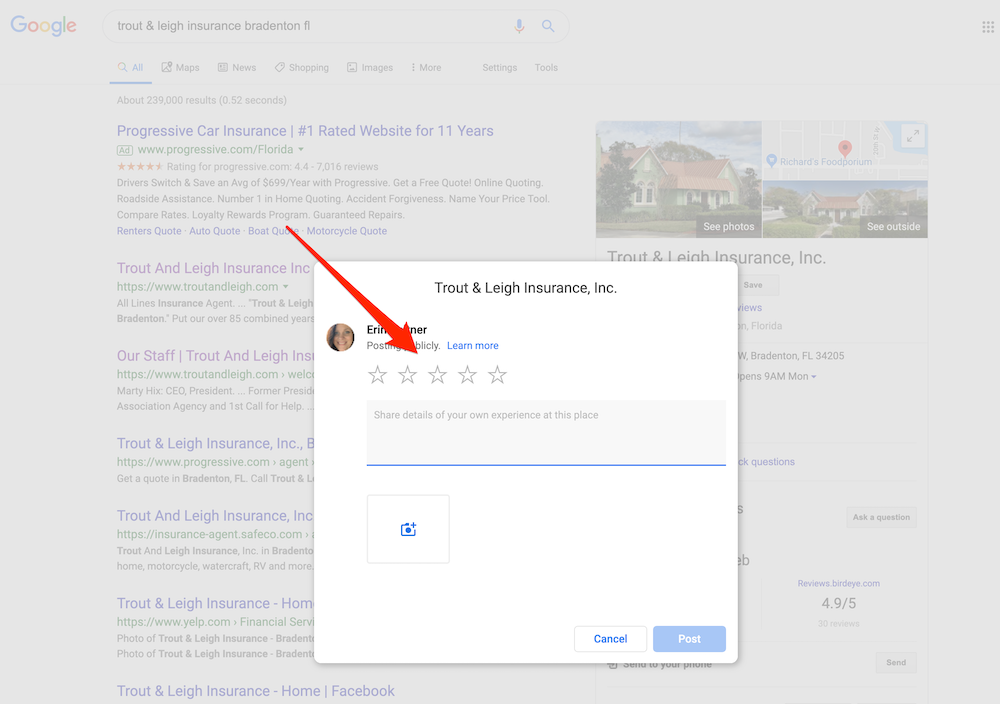The width and height of the screenshot is (1000, 704).
Task: Open the All results tab
Action: point(131,68)
